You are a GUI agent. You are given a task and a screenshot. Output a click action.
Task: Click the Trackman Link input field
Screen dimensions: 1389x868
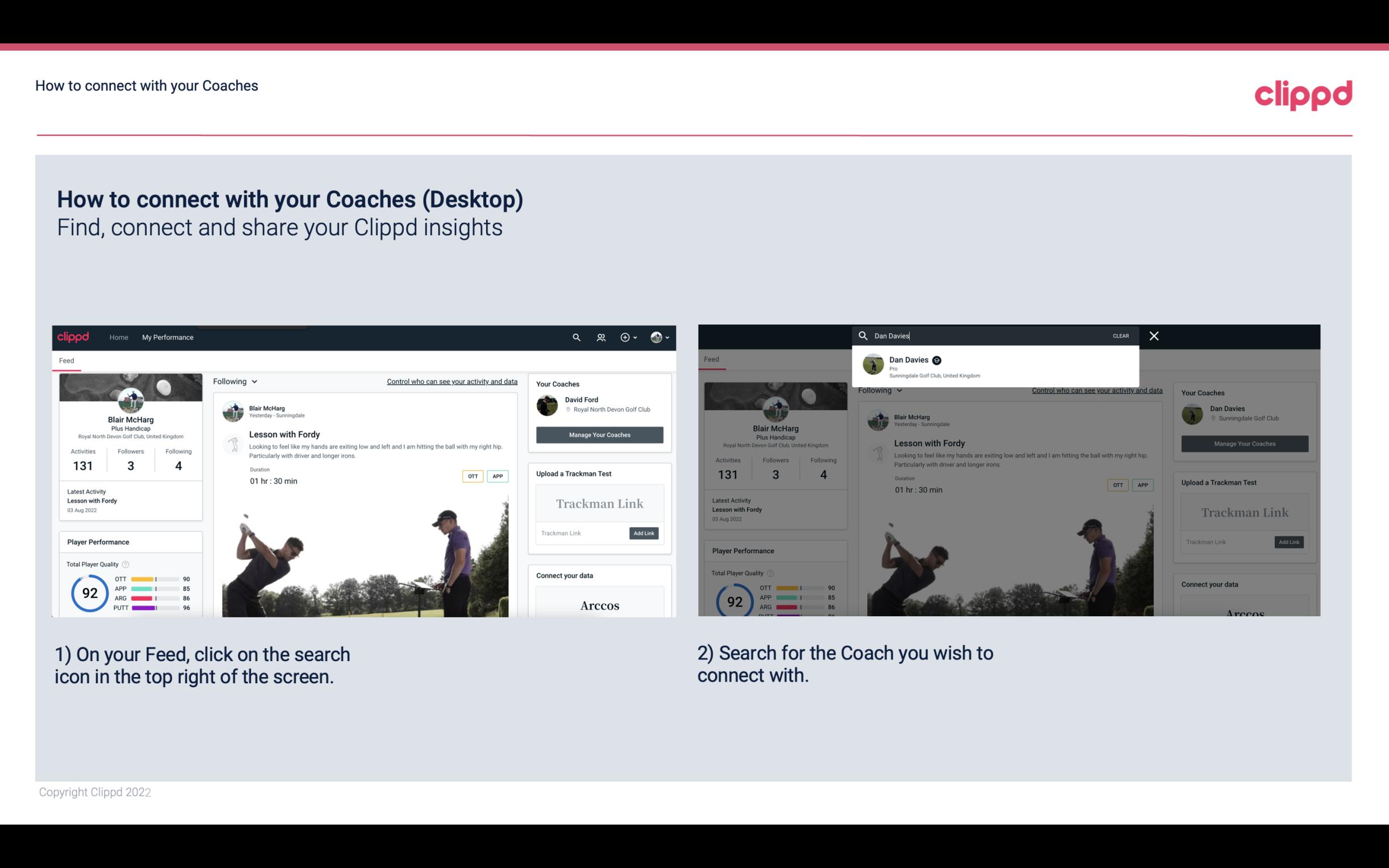[x=579, y=533]
